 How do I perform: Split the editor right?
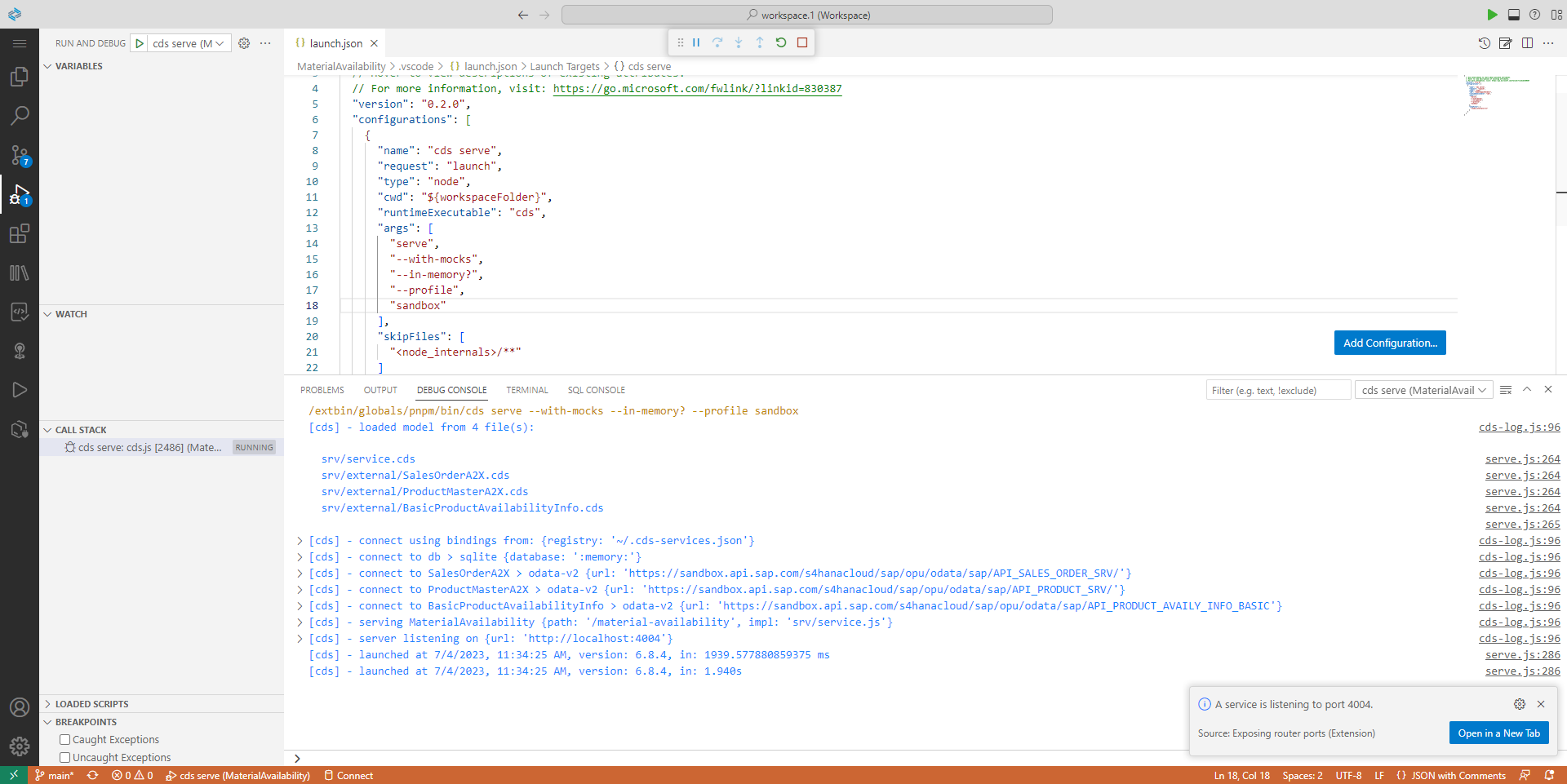coord(1527,43)
